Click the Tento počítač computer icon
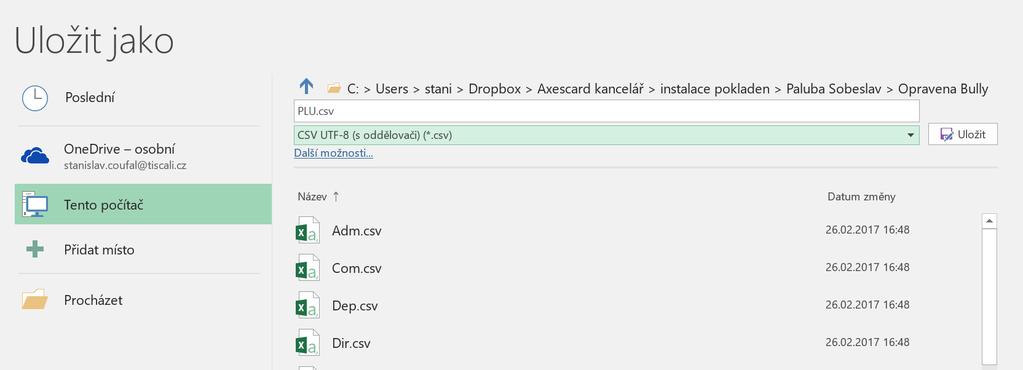This screenshot has height=370, width=1023. (35, 205)
